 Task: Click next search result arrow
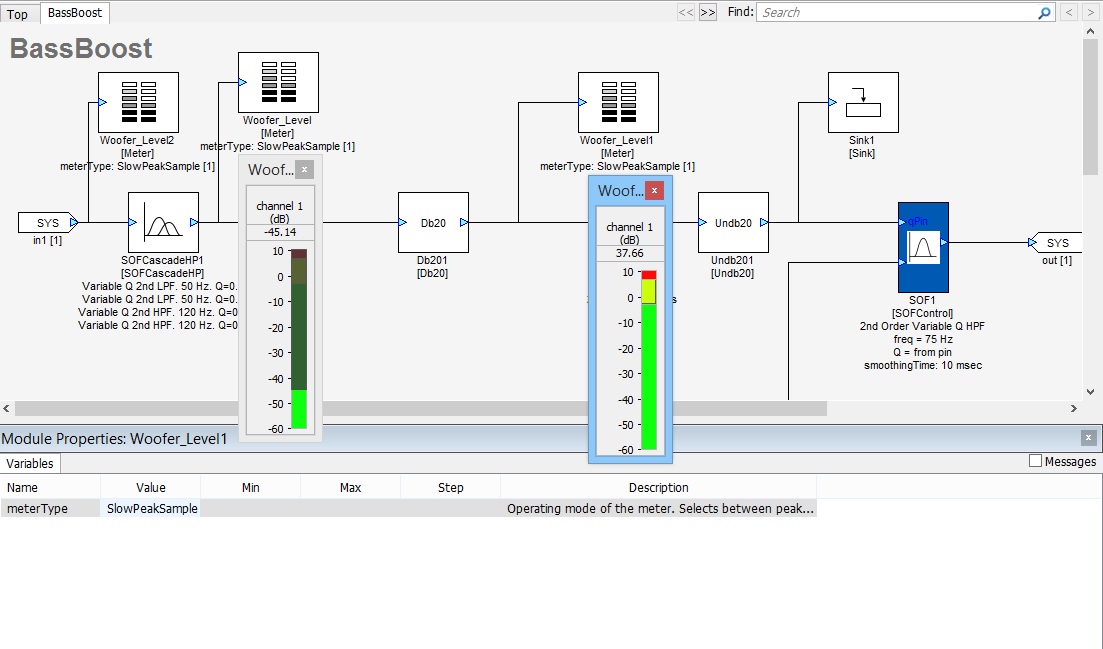1090,13
